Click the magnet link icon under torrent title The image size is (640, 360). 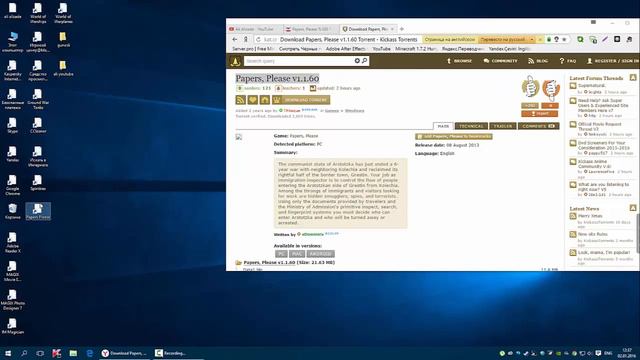(x=265, y=100)
